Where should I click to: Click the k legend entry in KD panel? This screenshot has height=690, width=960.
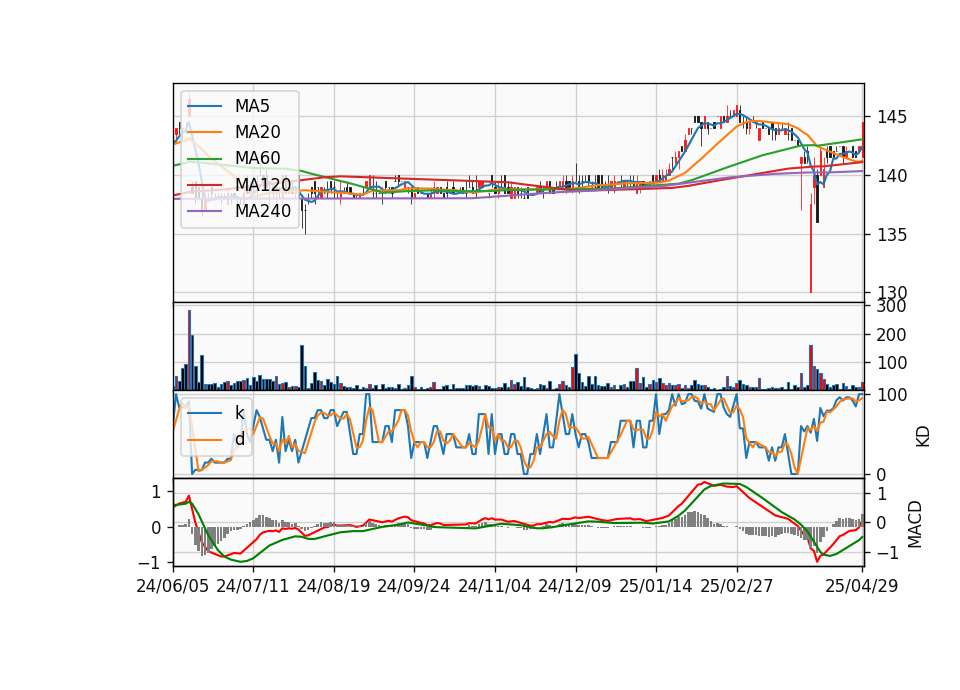click(239, 413)
